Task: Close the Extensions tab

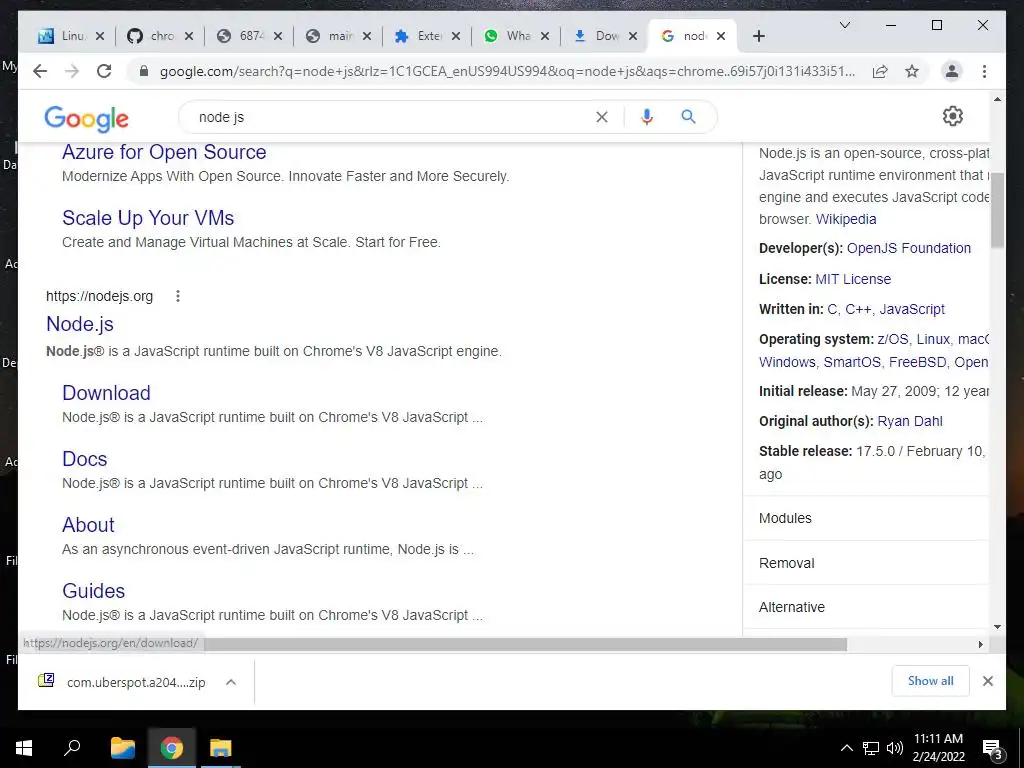Action: coord(456,36)
